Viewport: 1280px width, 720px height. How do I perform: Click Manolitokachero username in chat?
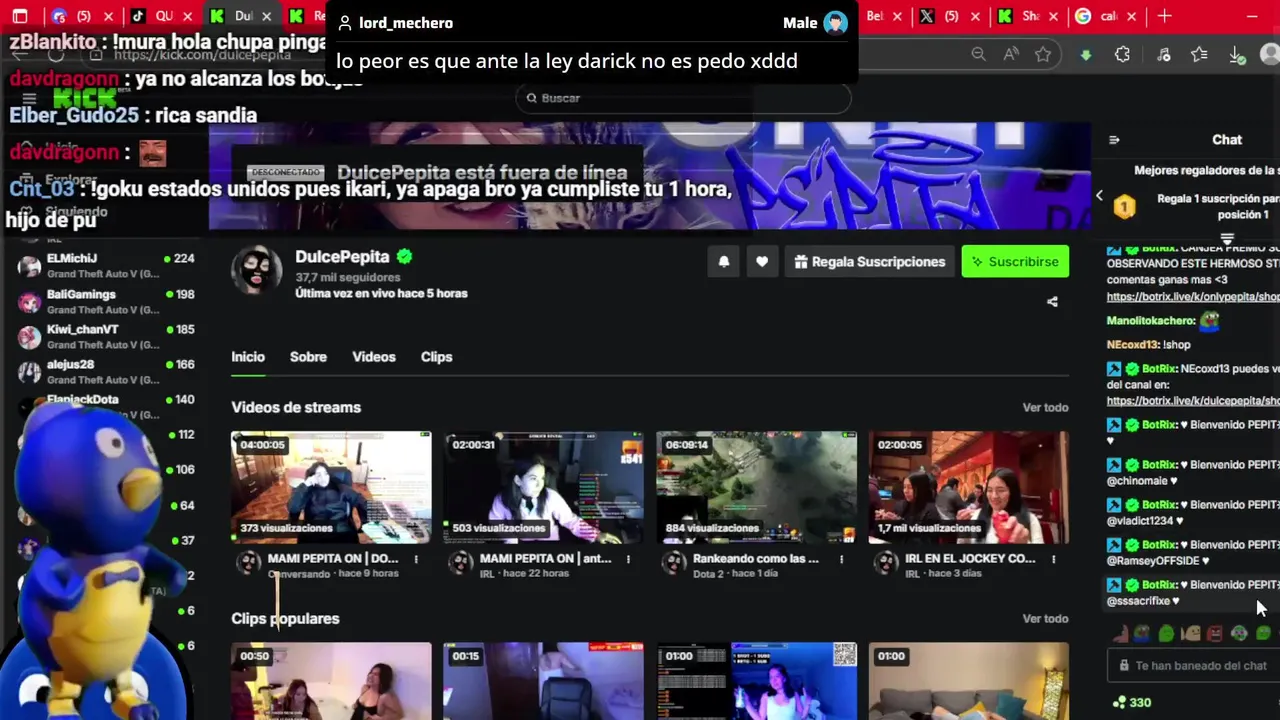[x=1151, y=321]
